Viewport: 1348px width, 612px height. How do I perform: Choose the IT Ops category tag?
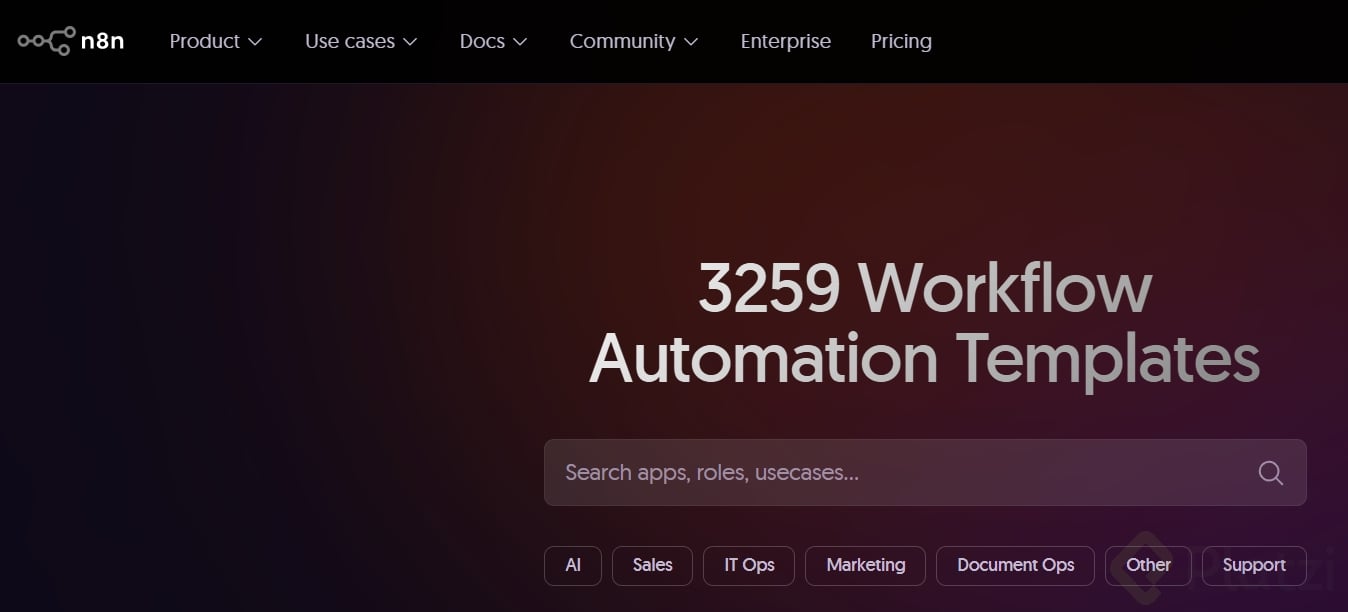[749, 565]
